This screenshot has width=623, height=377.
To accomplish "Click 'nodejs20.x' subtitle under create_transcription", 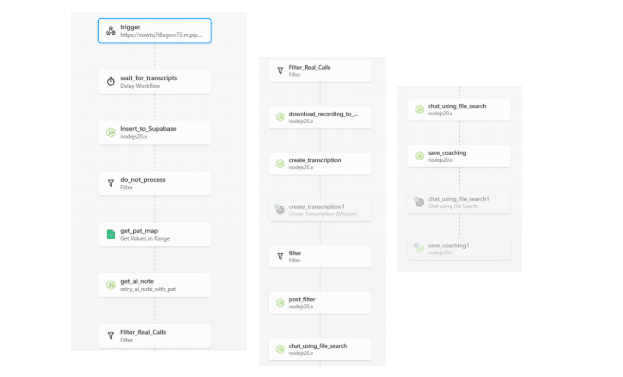I will [x=301, y=167].
